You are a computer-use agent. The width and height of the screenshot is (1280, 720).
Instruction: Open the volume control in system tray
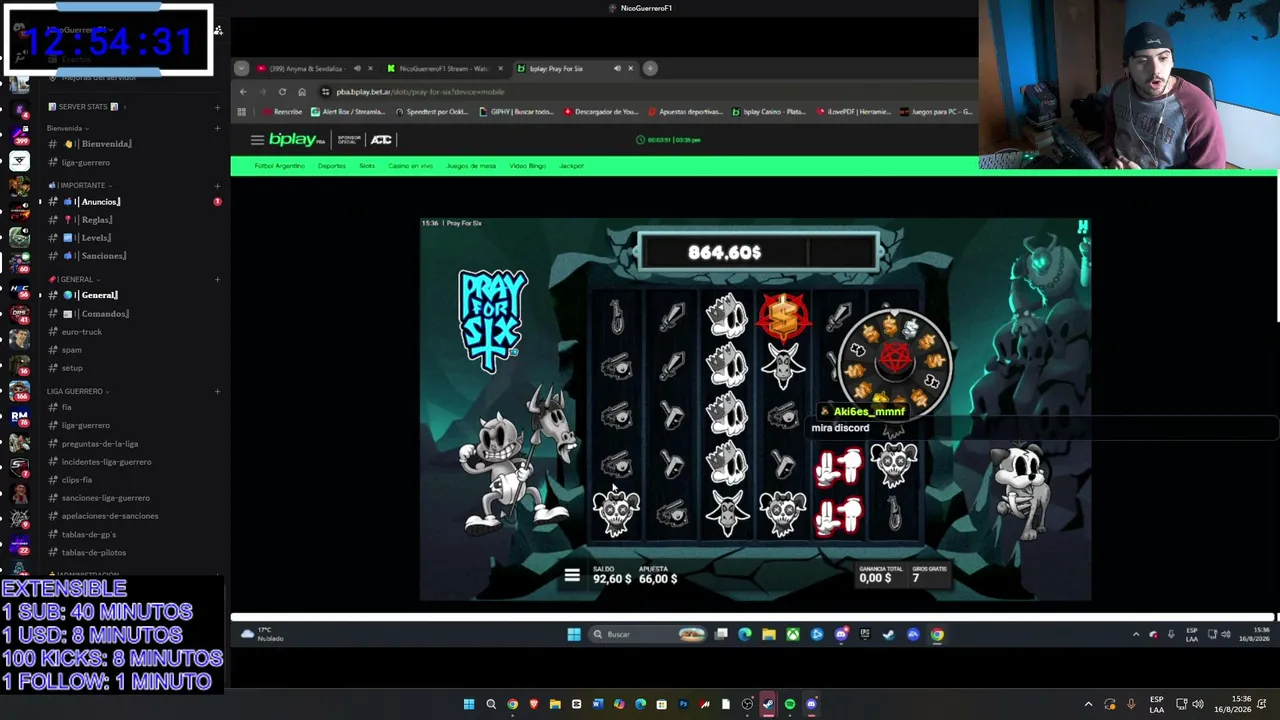pyautogui.click(x=1198, y=704)
